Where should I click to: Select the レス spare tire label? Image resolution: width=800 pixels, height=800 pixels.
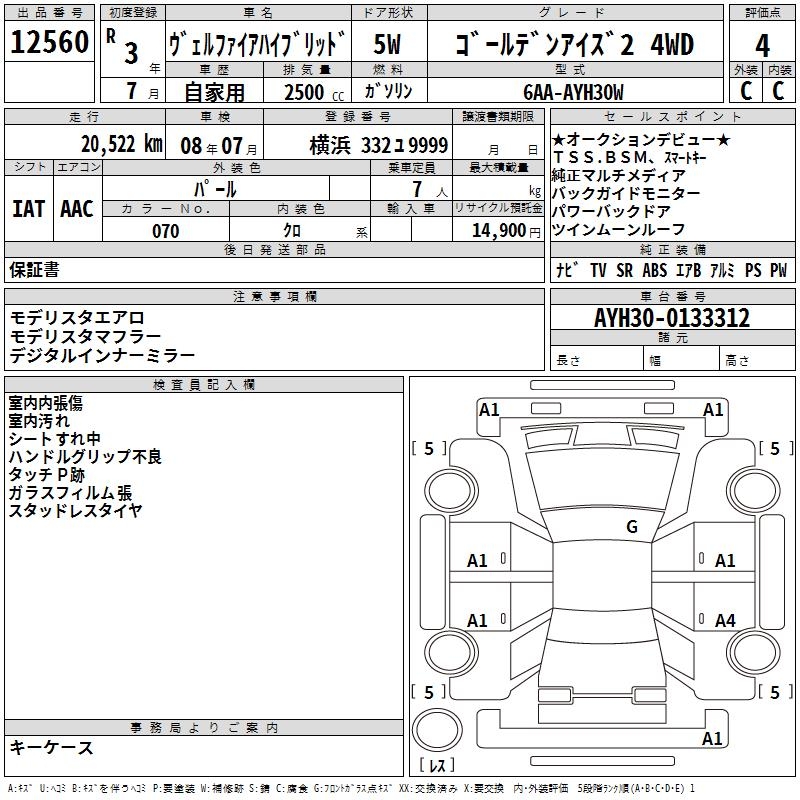tap(437, 764)
